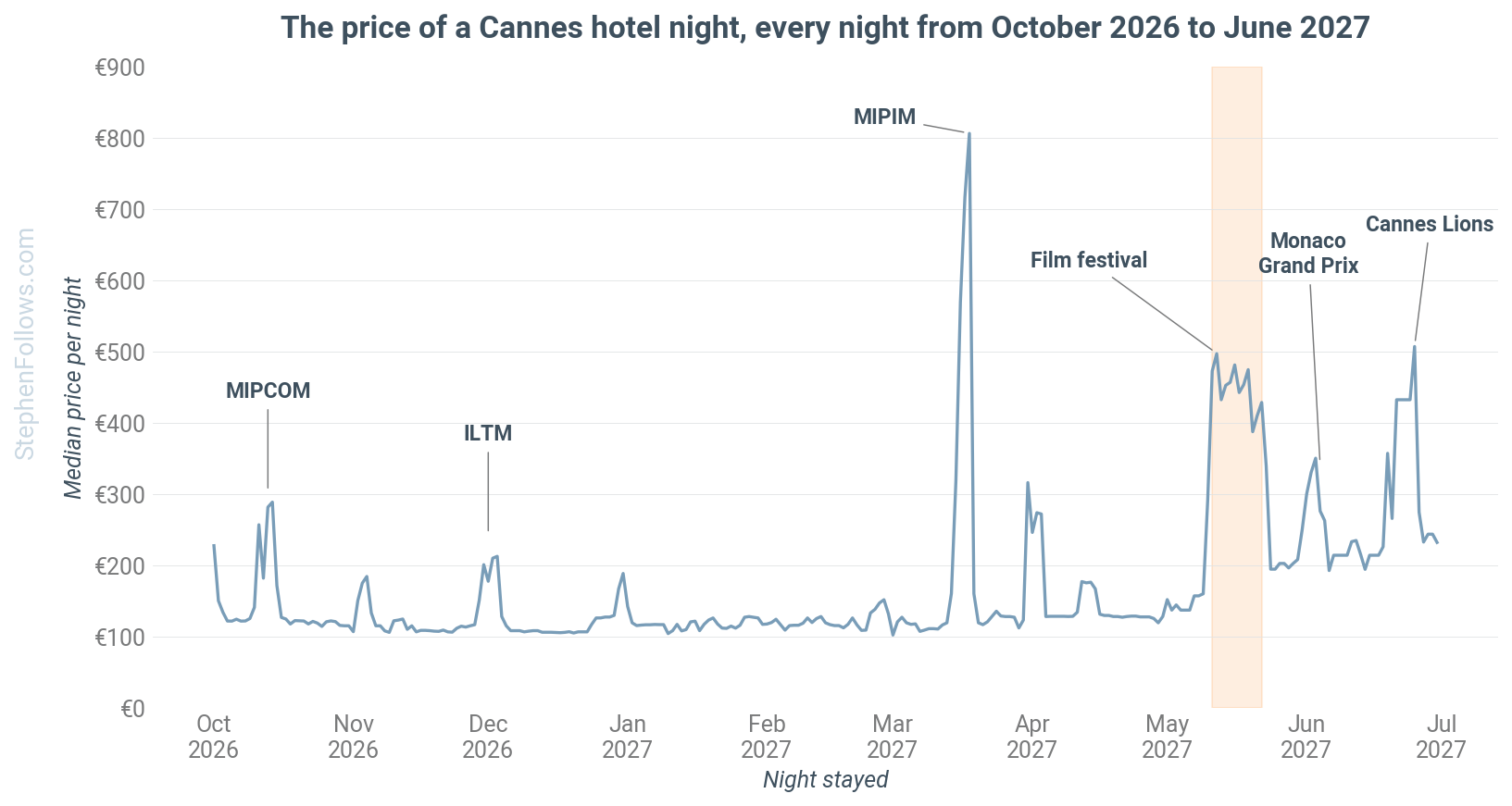1512x806 pixels.
Task: Select the Film festival annotation text
Action: [1089, 260]
